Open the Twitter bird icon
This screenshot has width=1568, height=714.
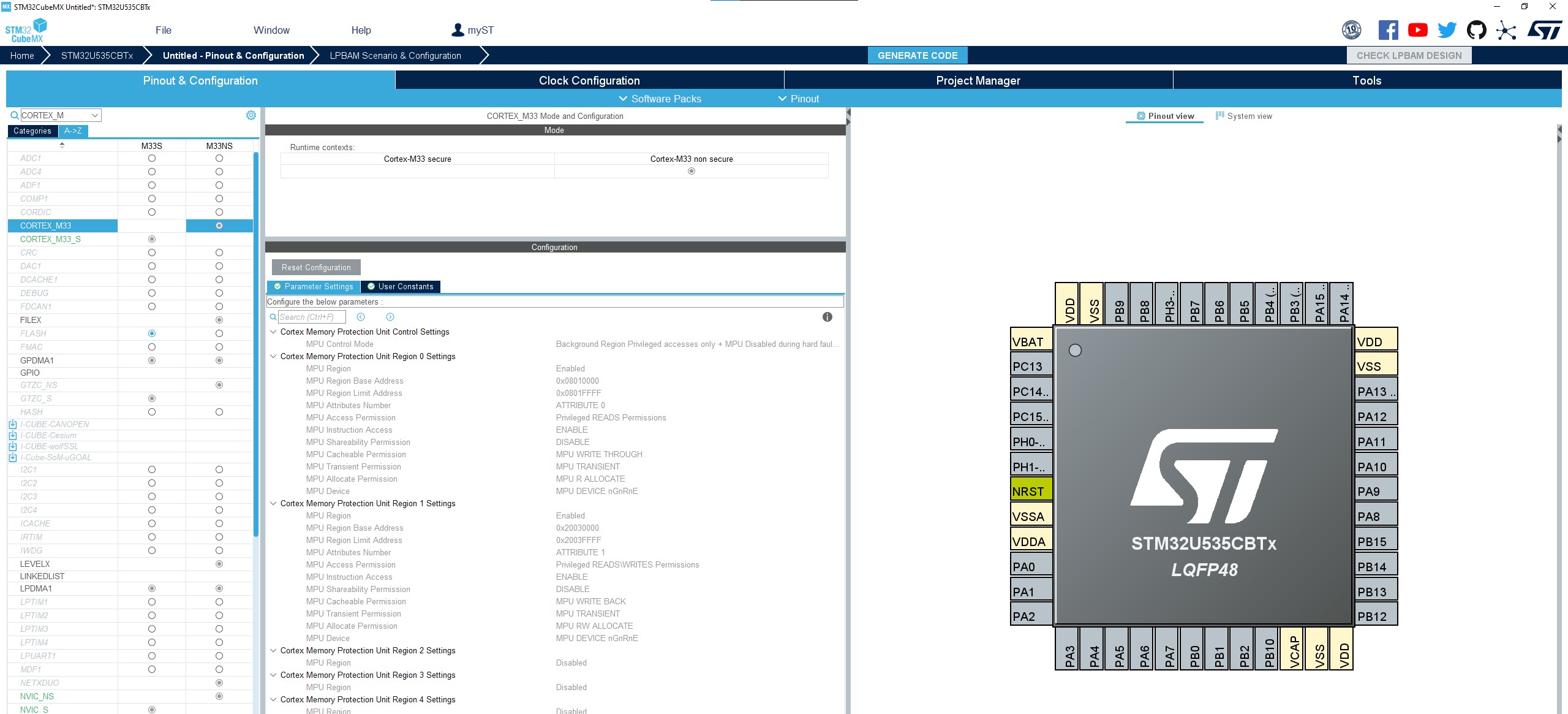[1447, 29]
